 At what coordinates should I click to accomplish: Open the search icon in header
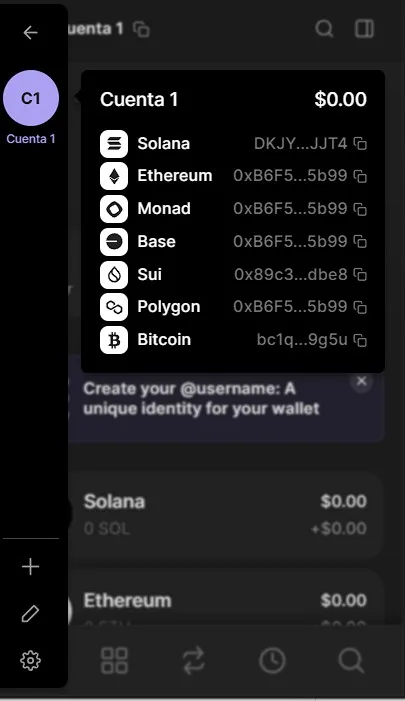(x=324, y=29)
